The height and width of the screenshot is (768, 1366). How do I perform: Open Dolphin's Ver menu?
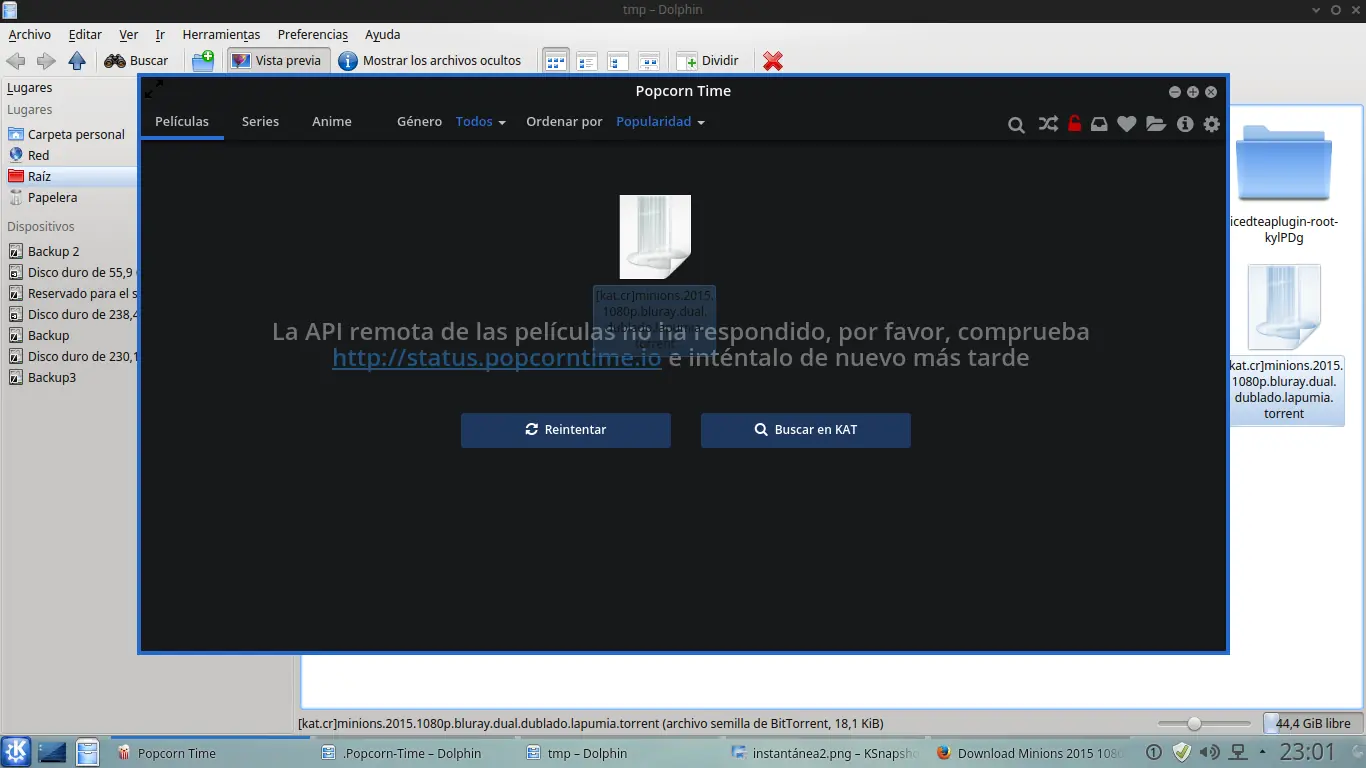pos(129,34)
